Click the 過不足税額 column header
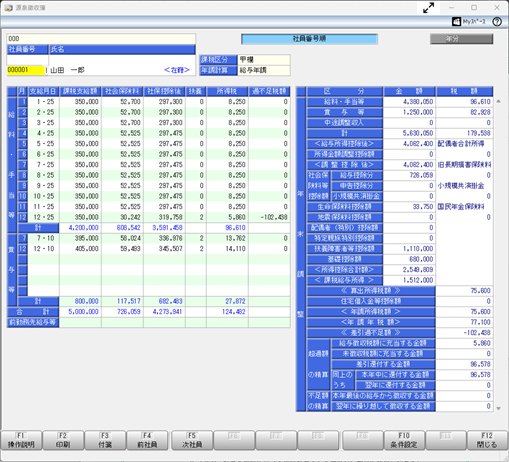This screenshot has width=509, height=462. (x=269, y=91)
